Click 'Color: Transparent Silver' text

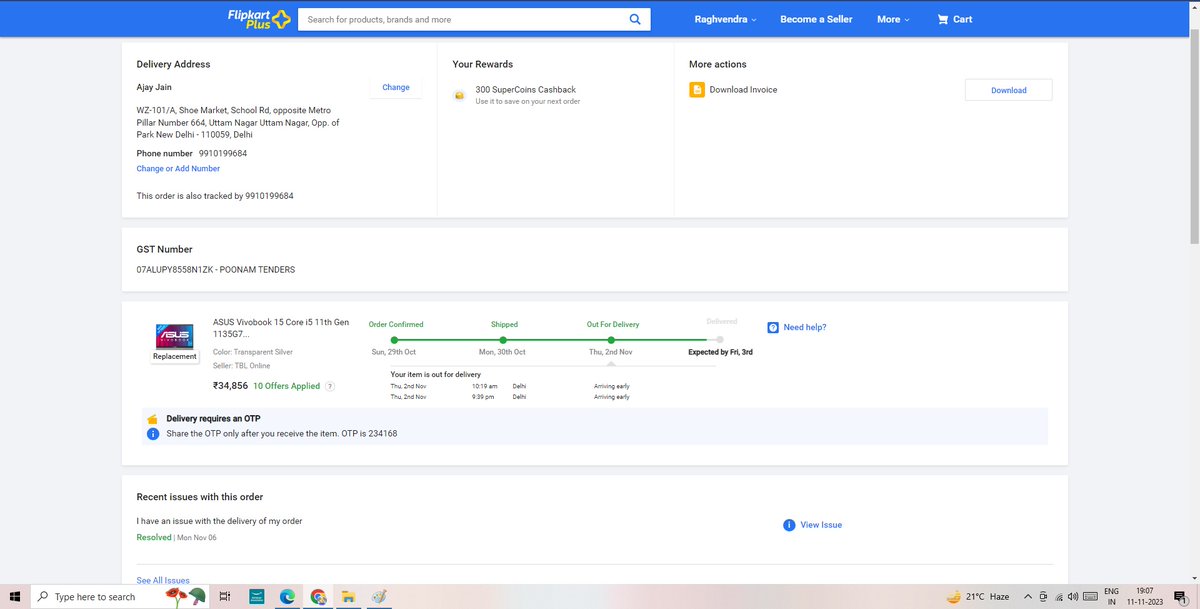pyautogui.click(x=253, y=352)
